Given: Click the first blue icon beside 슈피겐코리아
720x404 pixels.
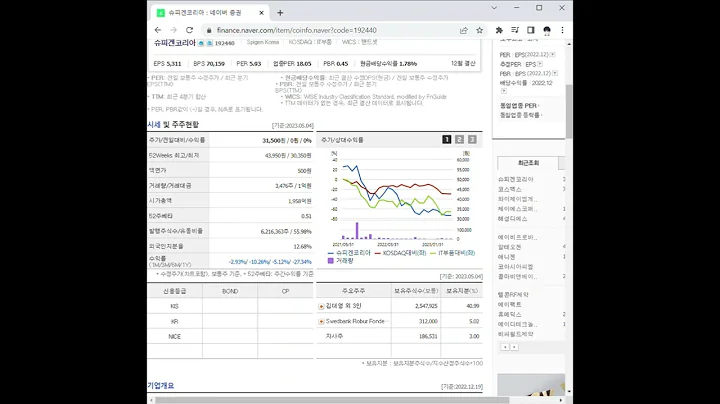Looking at the screenshot, I should tap(201, 43).
